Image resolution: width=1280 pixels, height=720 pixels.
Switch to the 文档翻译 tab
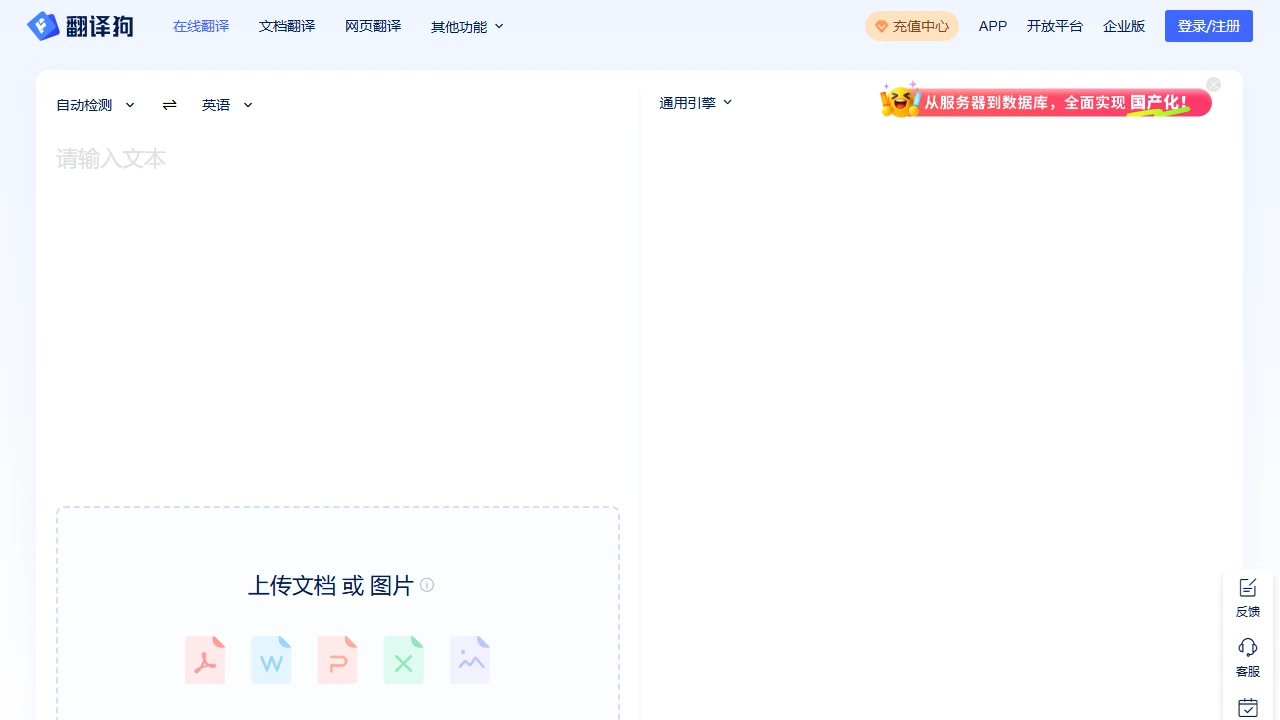(287, 26)
